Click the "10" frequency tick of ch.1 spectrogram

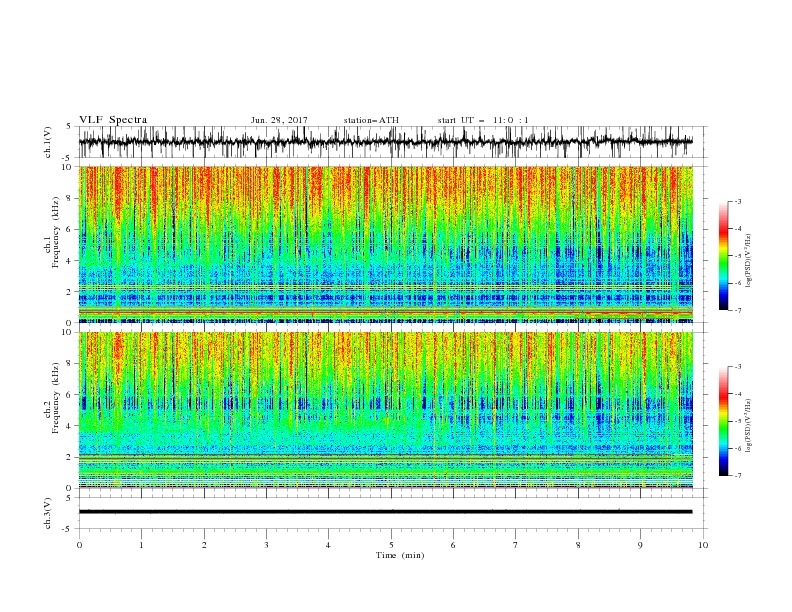coord(67,167)
